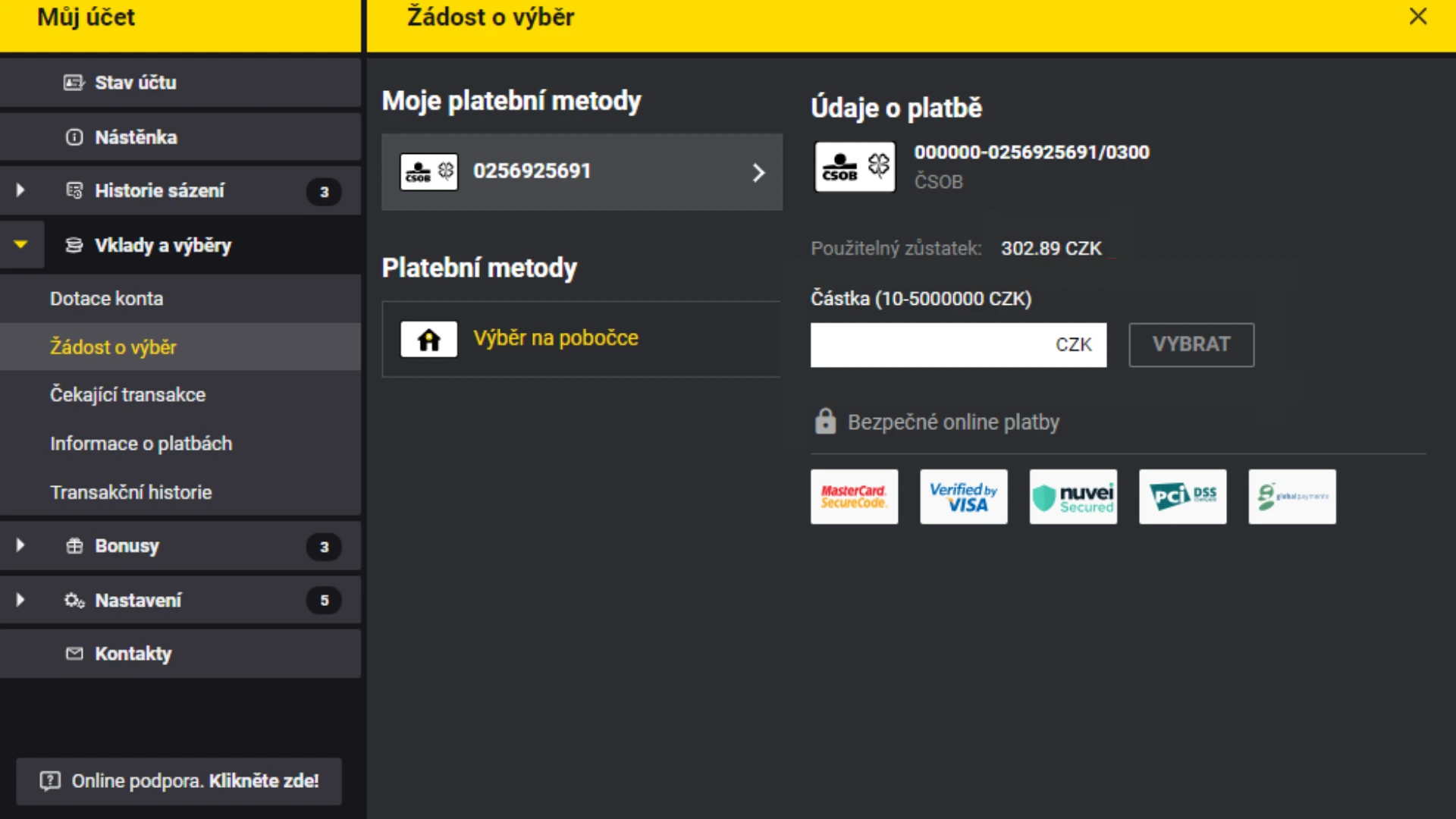
Task: Expand the Bonusy submenu arrow
Action: [20, 546]
